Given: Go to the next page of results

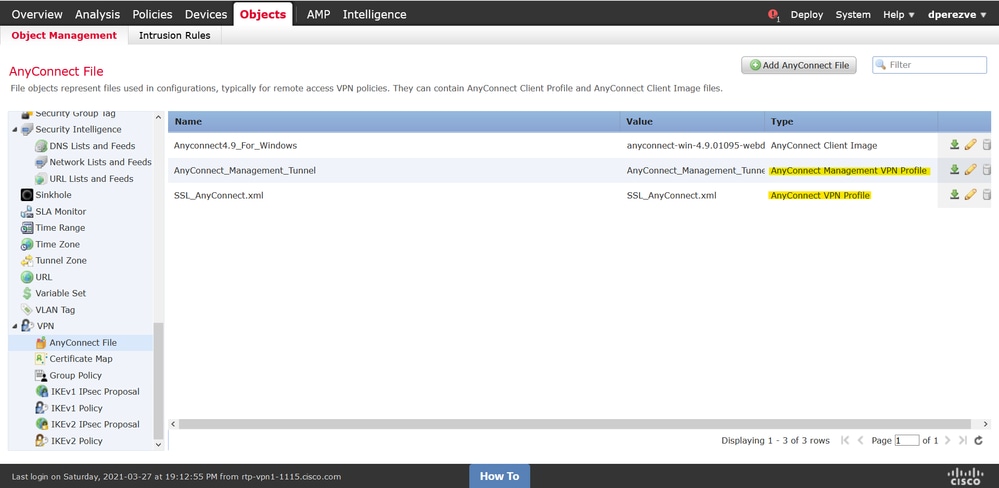Looking at the screenshot, I should point(947,440).
